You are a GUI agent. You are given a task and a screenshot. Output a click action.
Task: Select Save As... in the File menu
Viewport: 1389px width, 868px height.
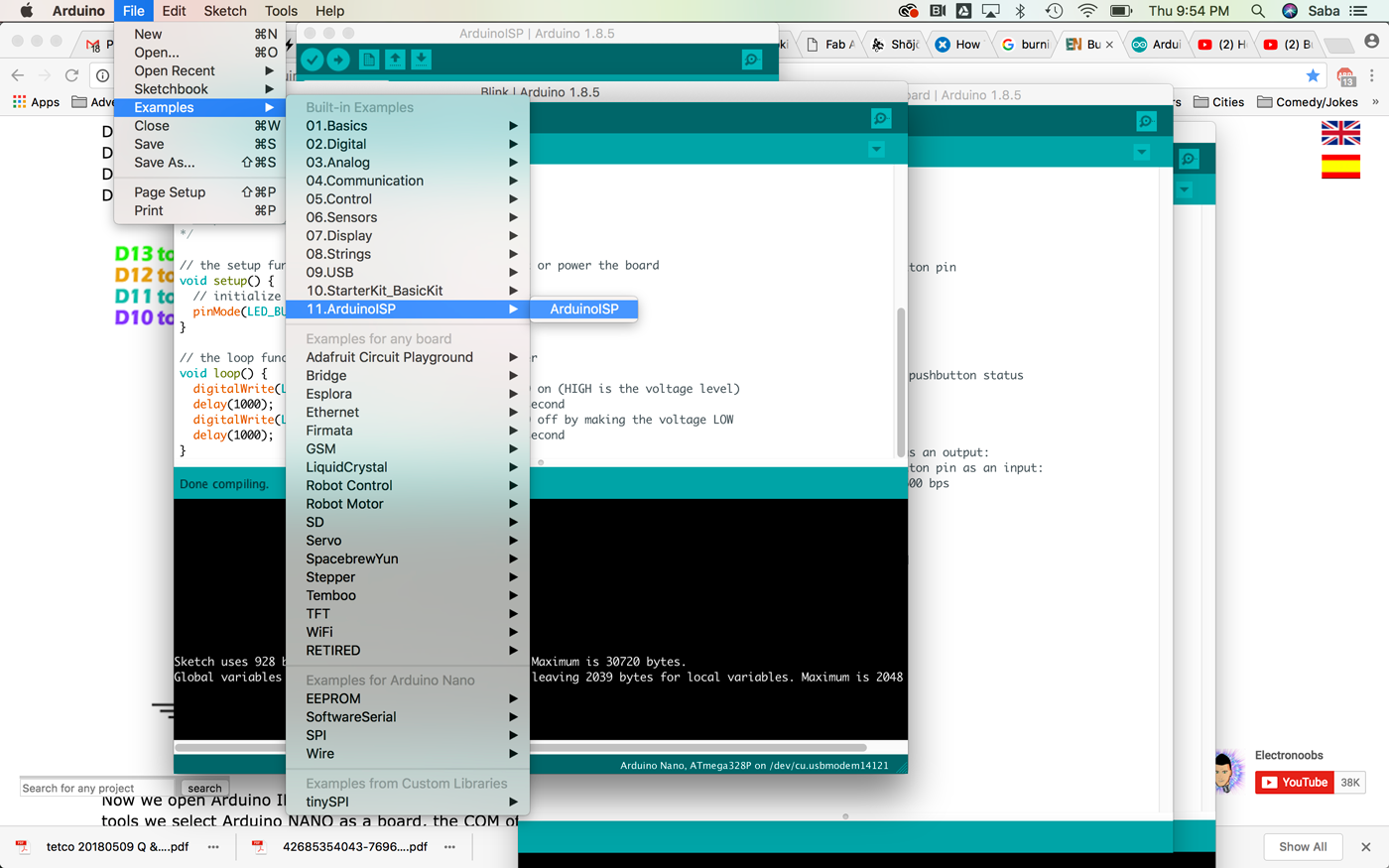(199, 163)
